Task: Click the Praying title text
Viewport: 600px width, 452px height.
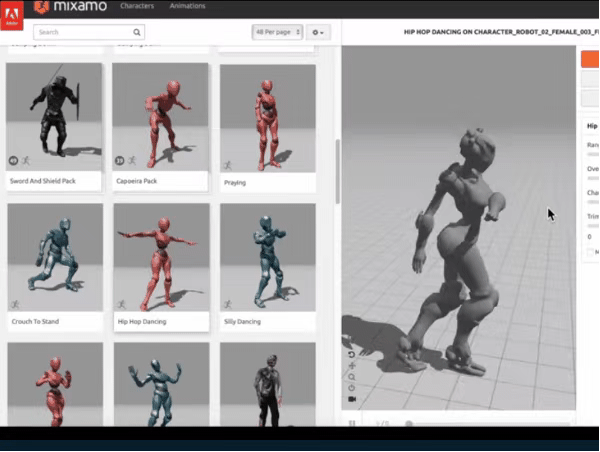Action: click(235, 183)
